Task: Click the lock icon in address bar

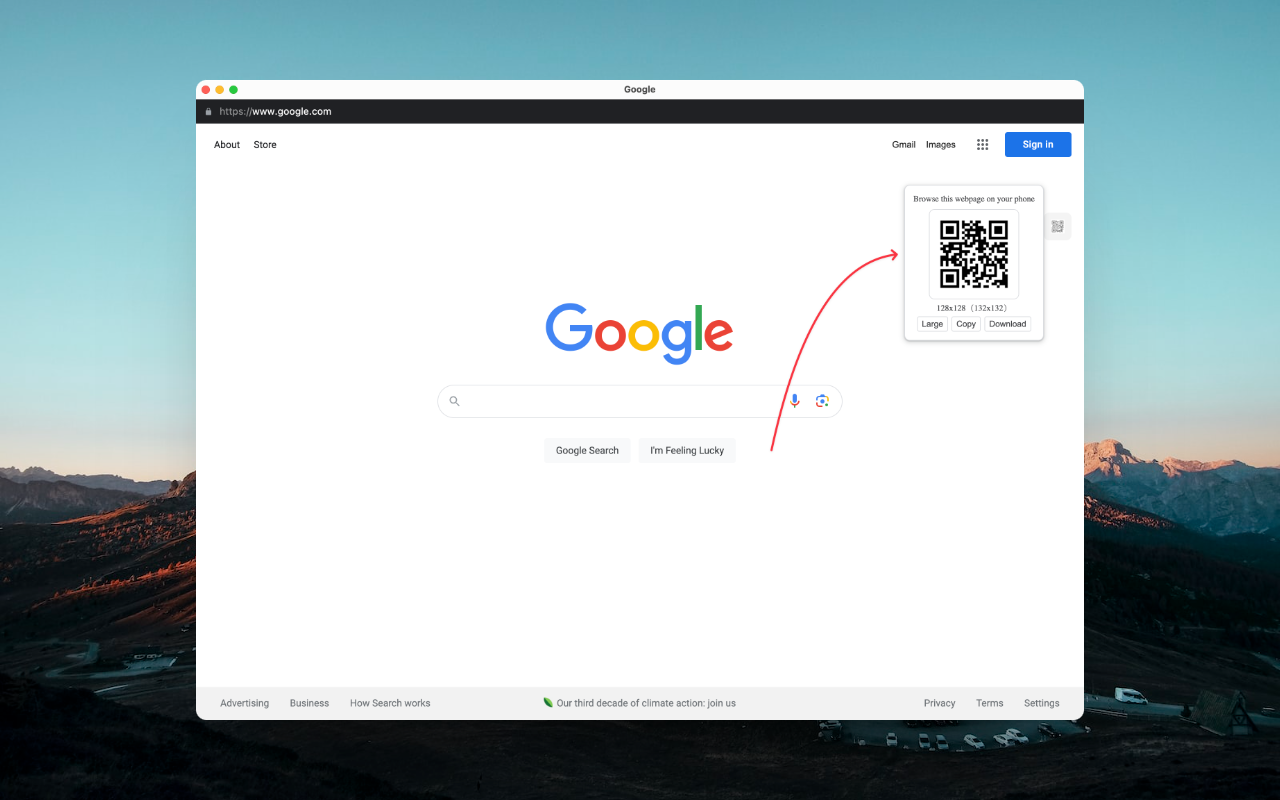Action: pyautogui.click(x=209, y=112)
